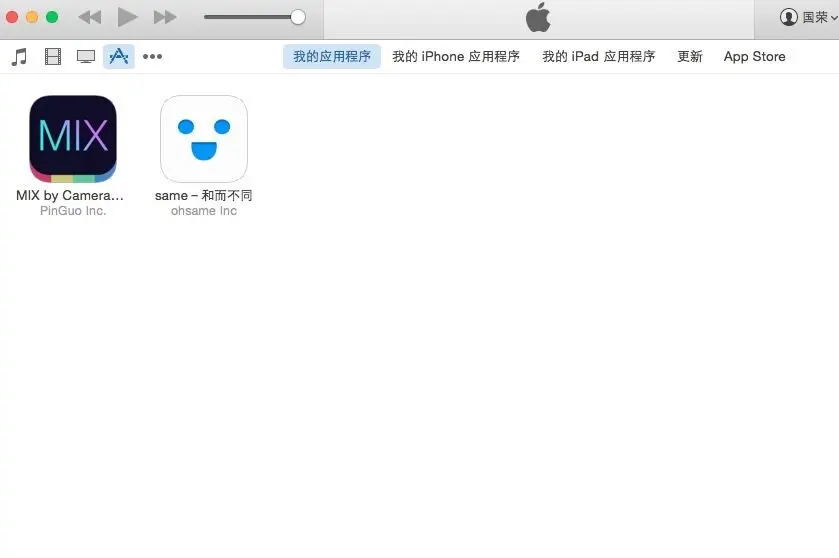Minimize the window with yellow button
The height and width of the screenshot is (558, 839).
pos(32,17)
